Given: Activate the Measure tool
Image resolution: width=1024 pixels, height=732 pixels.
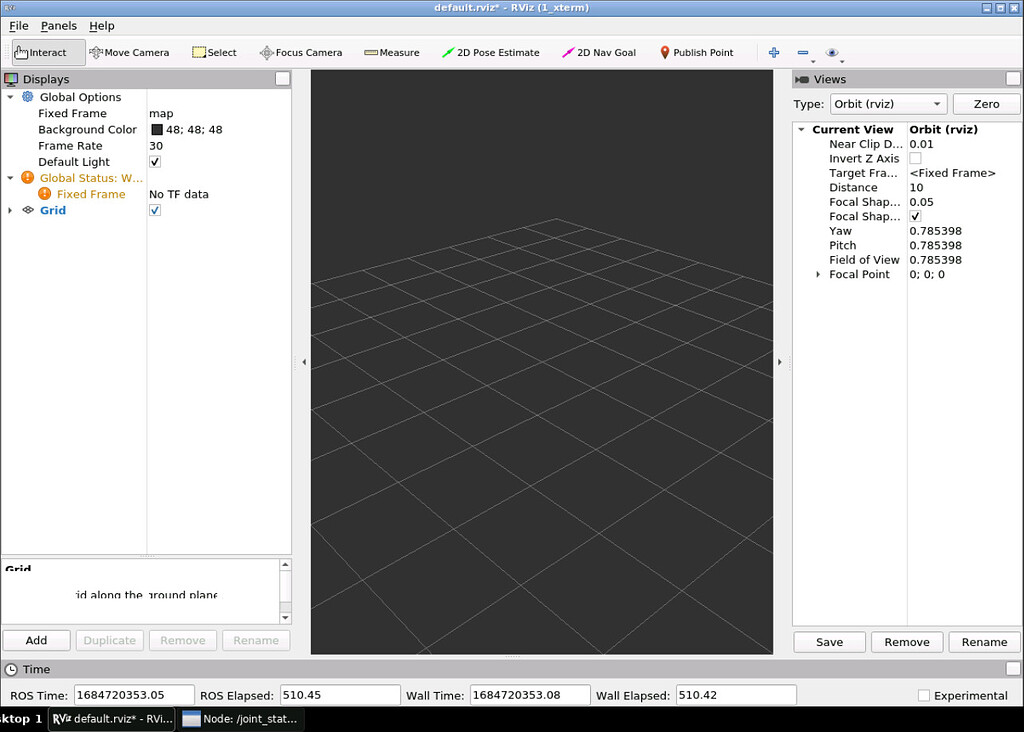Looking at the screenshot, I should coord(391,51).
